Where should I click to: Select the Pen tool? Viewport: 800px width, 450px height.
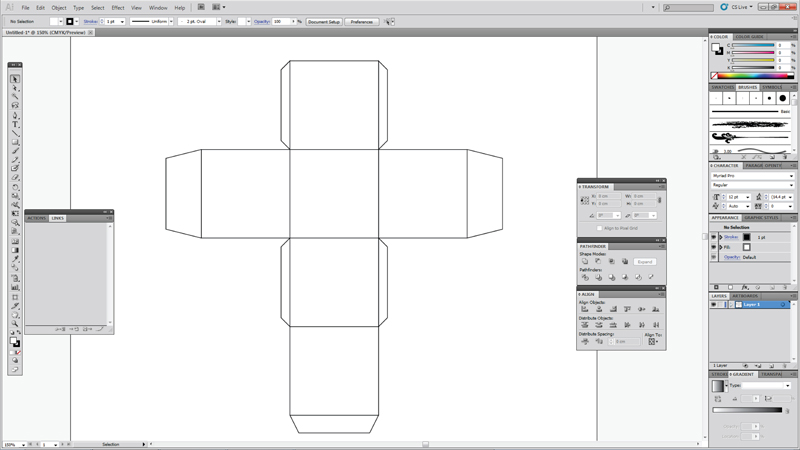coord(15,115)
